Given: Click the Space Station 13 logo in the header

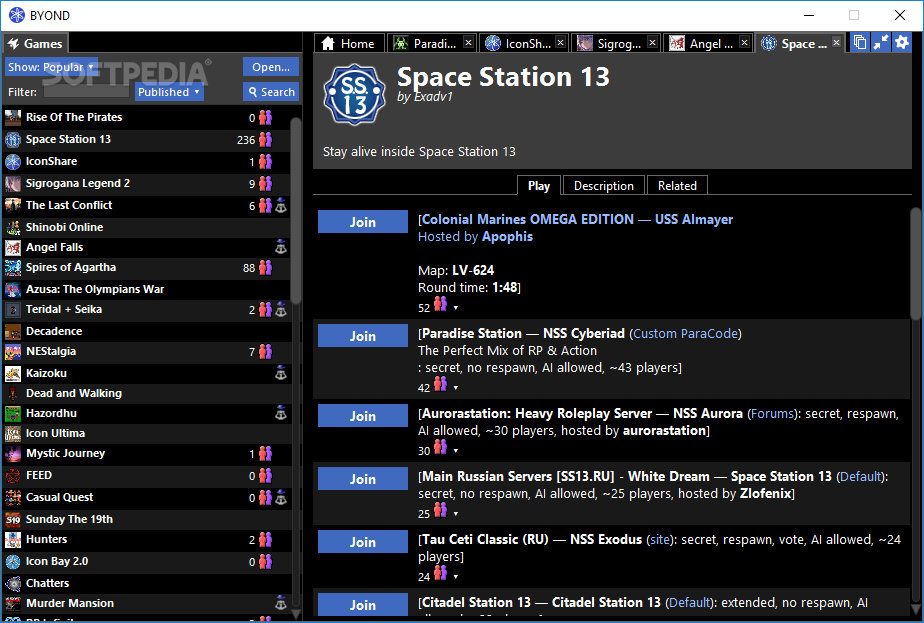Looking at the screenshot, I should [354, 95].
